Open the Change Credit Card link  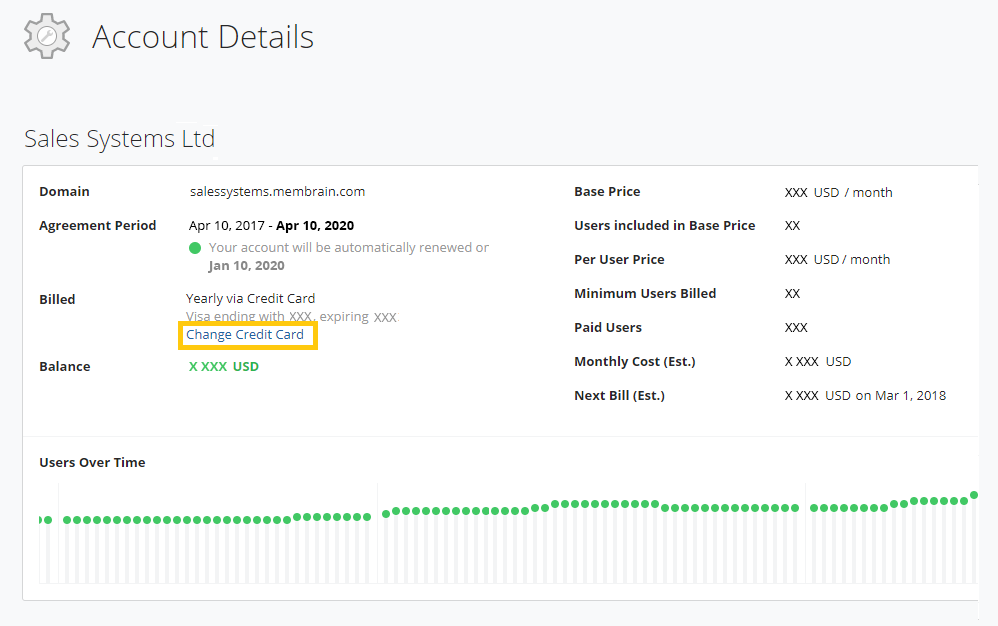(x=245, y=335)
